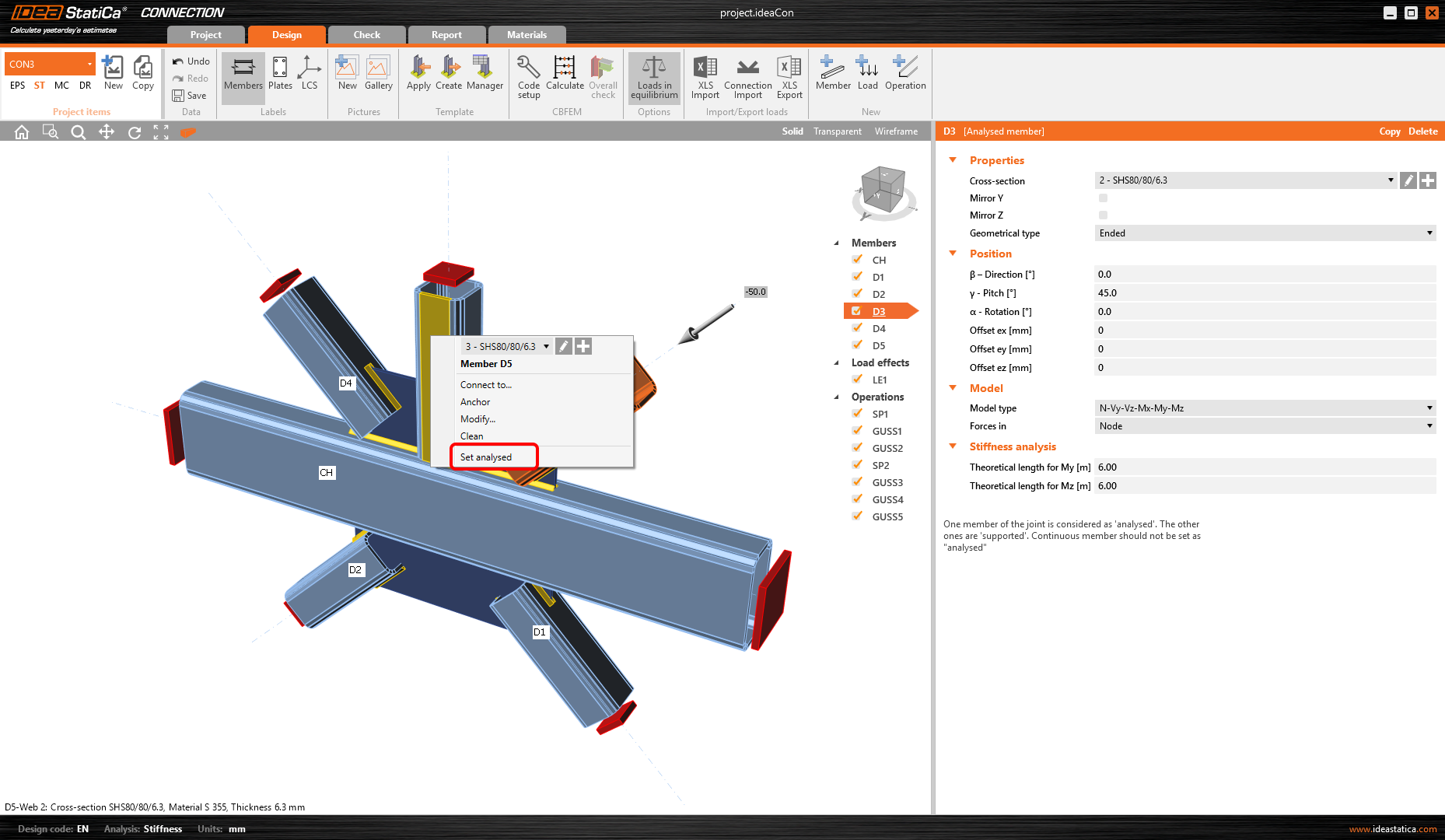Click Delete in the D3 panel header

click(x=1422, y=131)
